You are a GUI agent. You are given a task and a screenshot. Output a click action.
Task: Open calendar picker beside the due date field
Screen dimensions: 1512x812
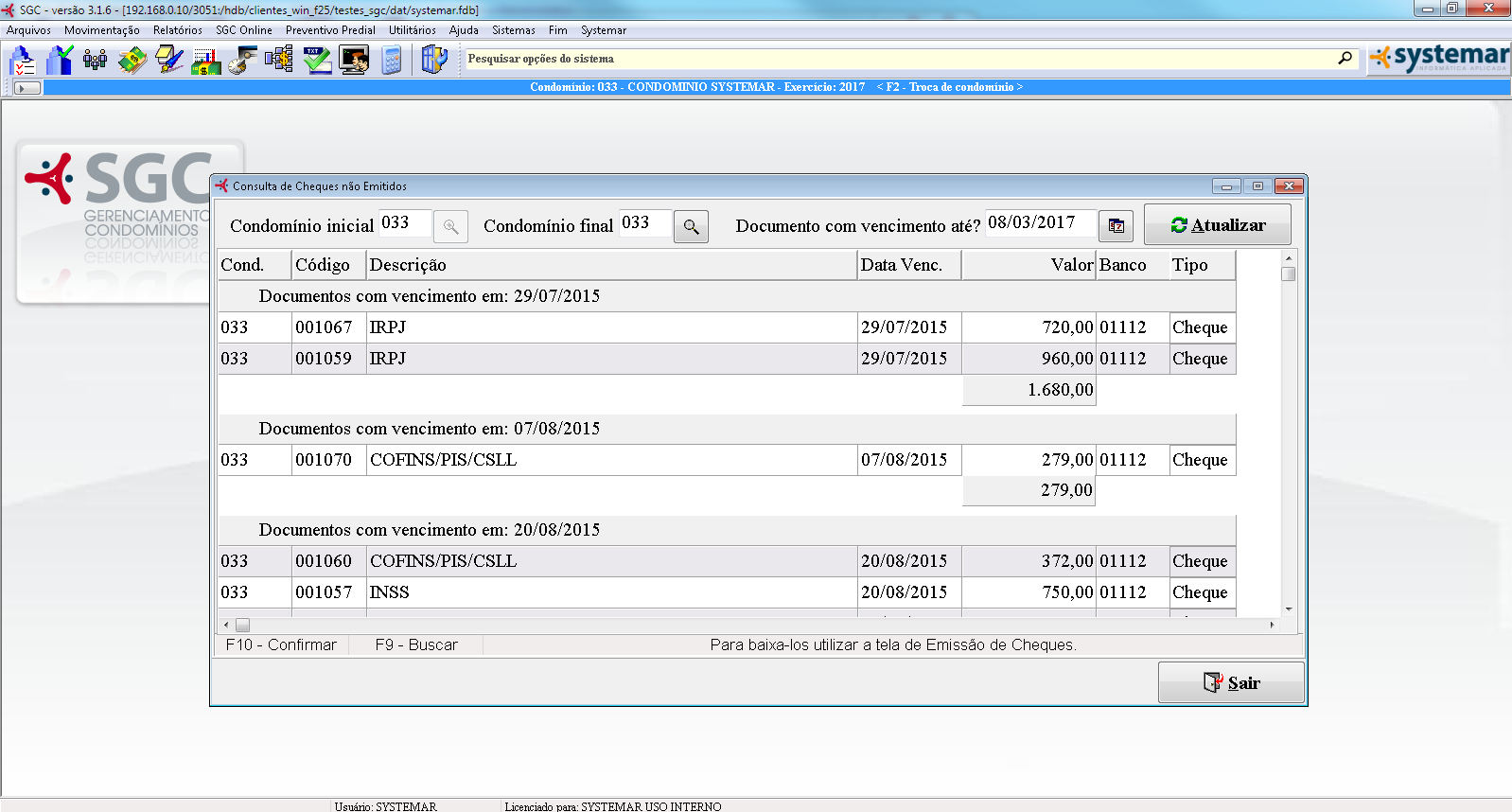[x=1116, y=226]
